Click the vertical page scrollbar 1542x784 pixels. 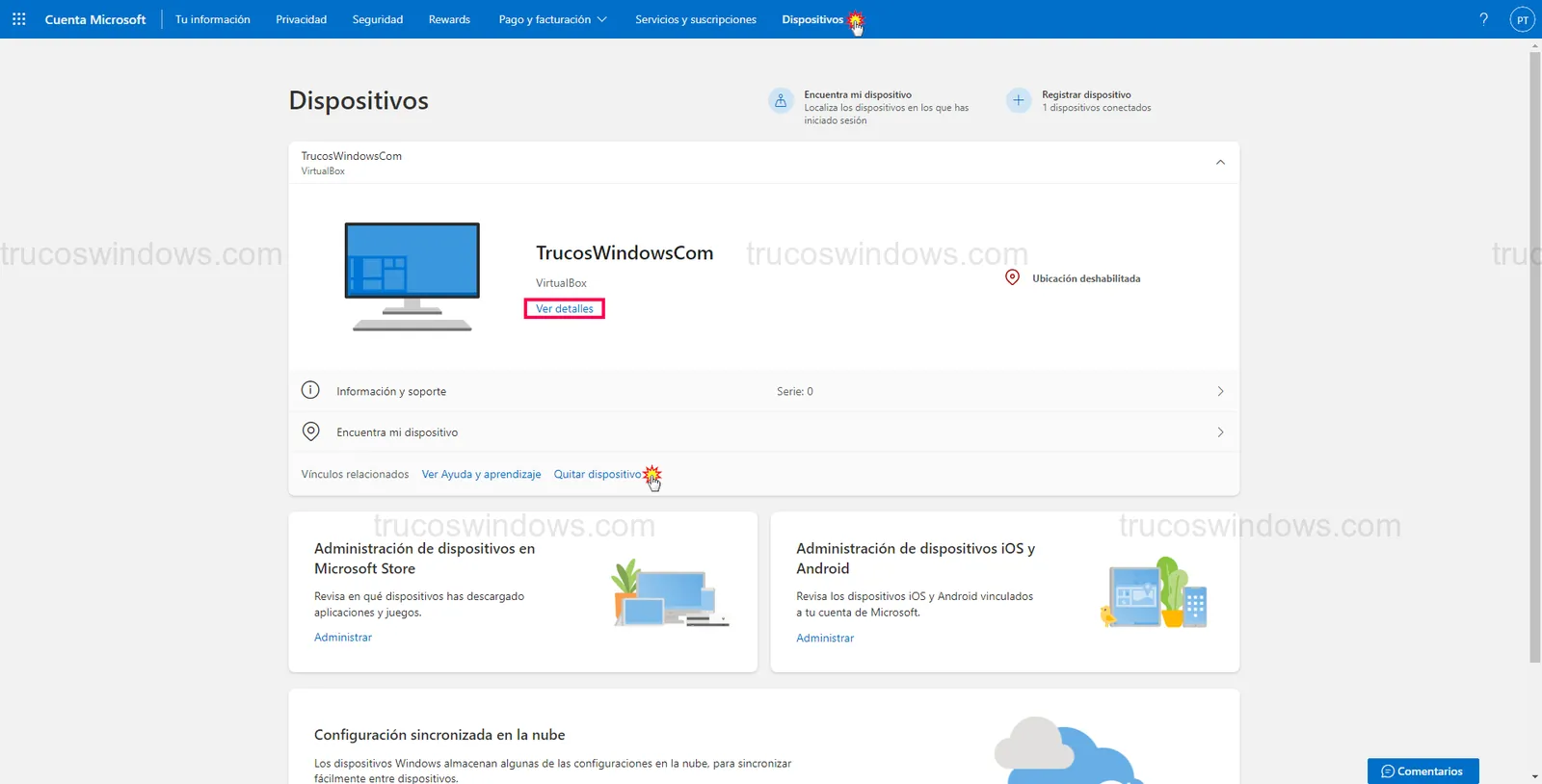1534,356
